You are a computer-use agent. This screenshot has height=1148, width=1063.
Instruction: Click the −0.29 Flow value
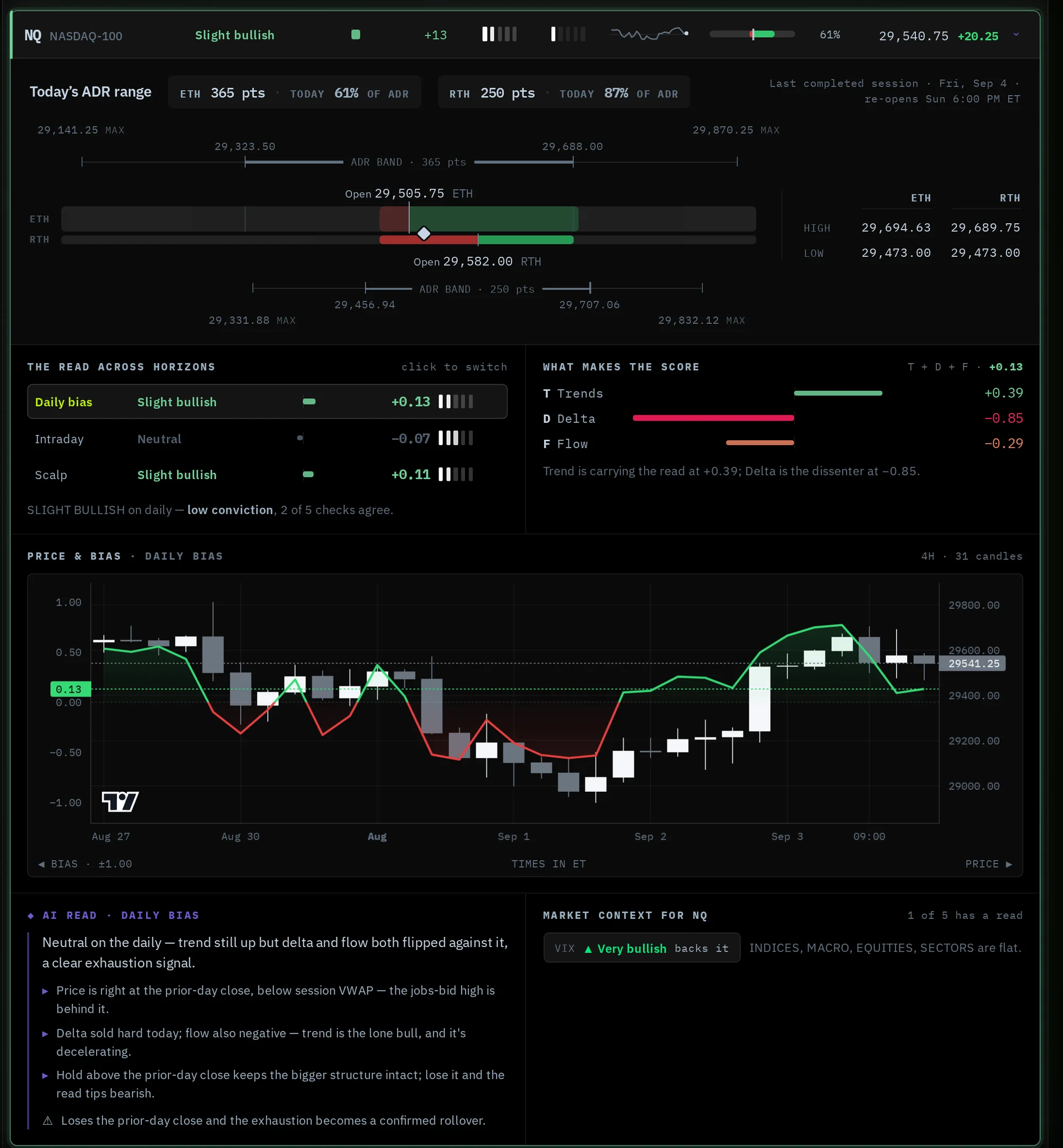point(1004,443)
